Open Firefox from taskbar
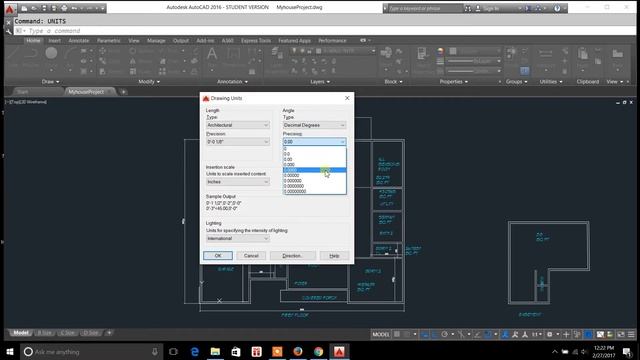 tap(298, 351)
